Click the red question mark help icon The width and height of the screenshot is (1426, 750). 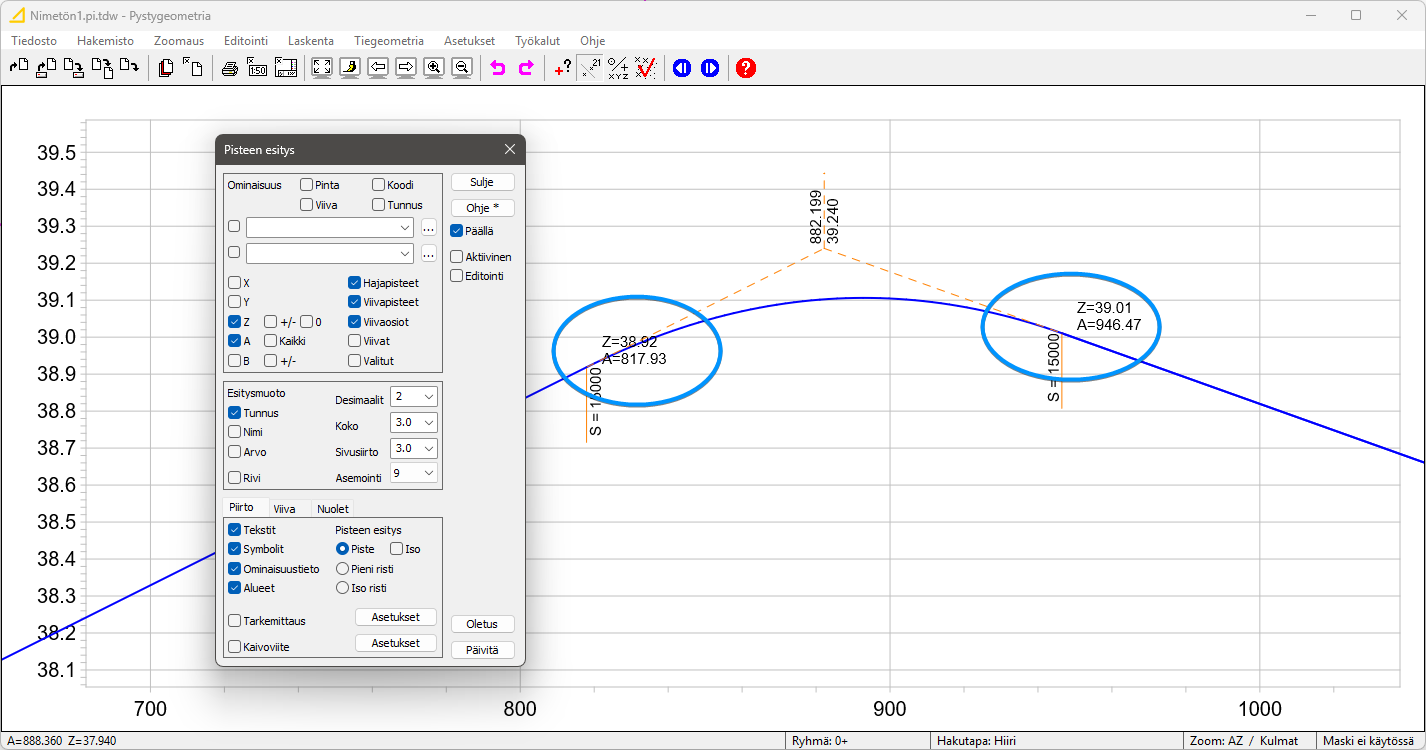tap(746, 68)
